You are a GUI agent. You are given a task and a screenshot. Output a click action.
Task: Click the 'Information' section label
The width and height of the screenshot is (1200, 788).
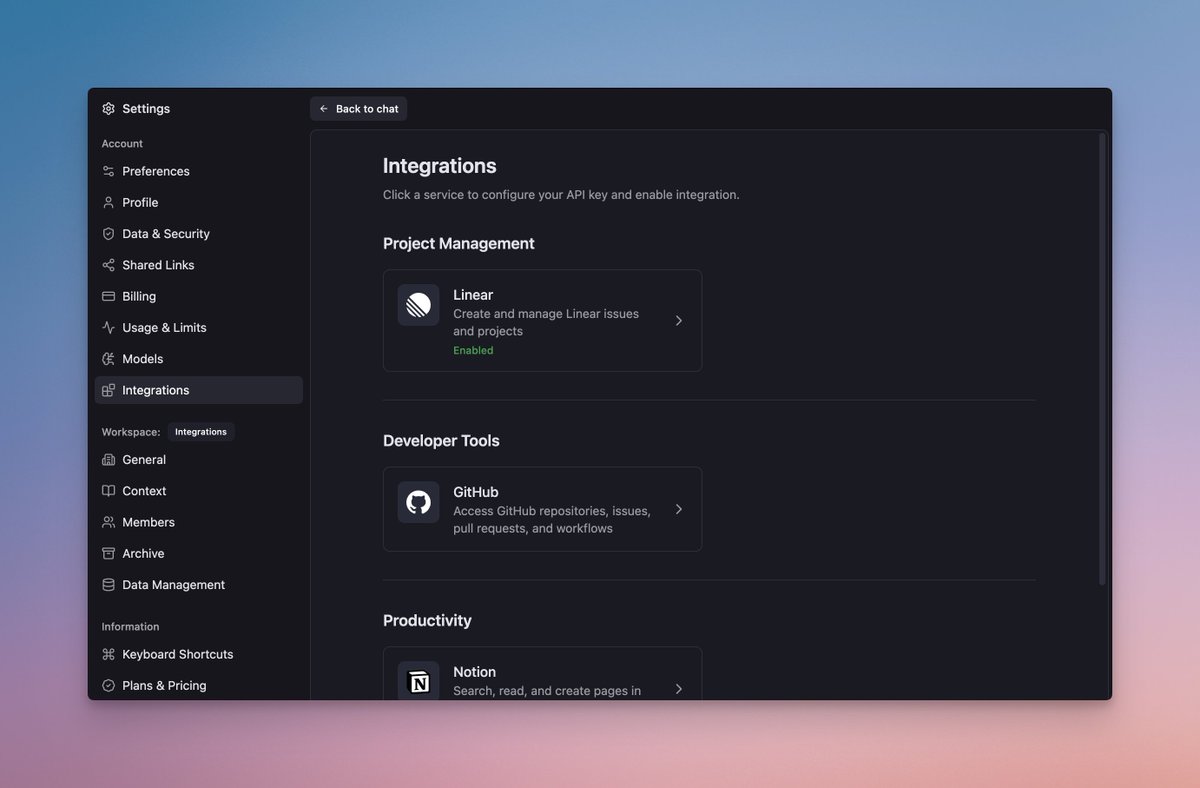click(x=130, y=627)
